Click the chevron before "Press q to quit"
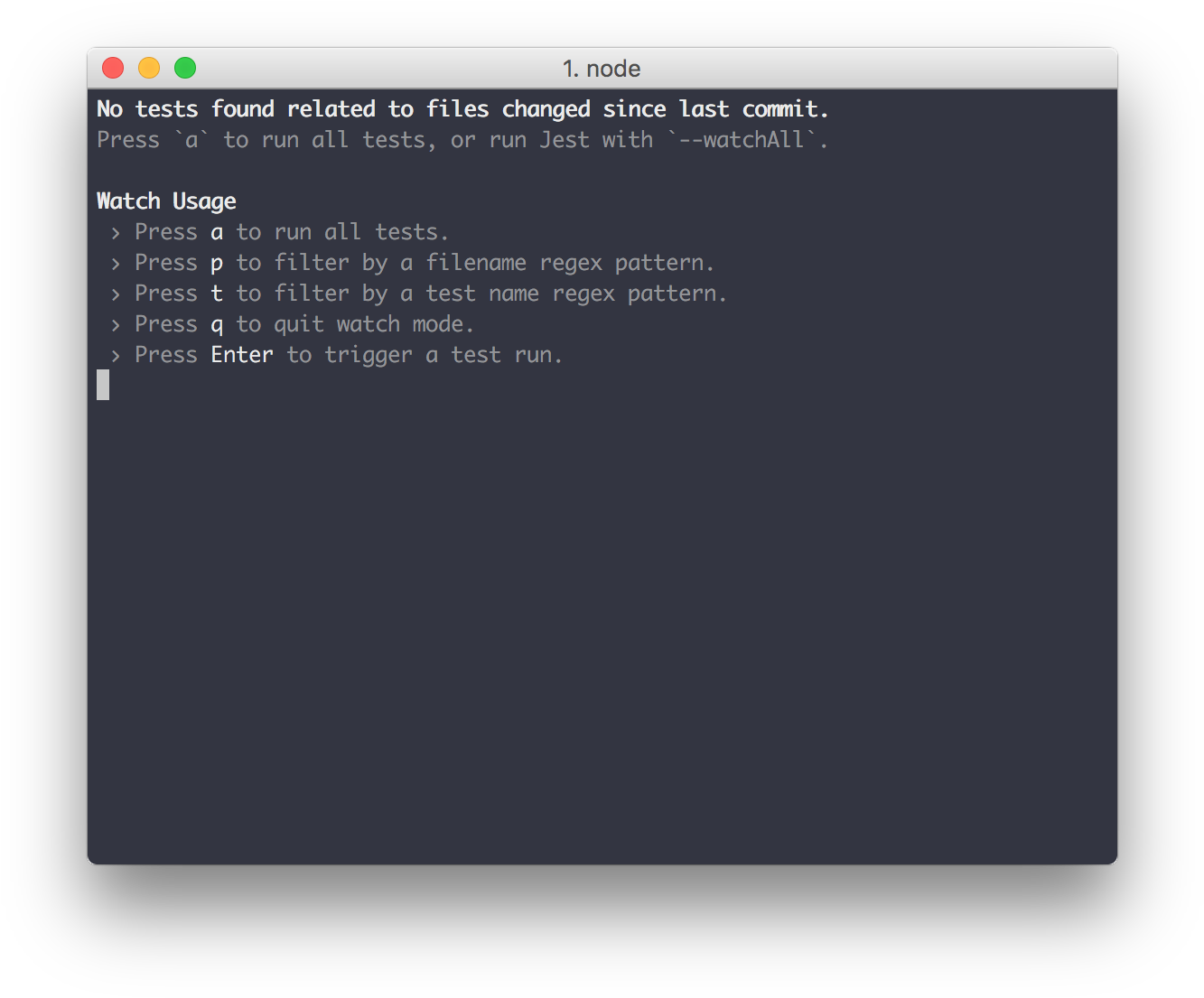This screenshot has width=1204, height=998. point(116,325)
